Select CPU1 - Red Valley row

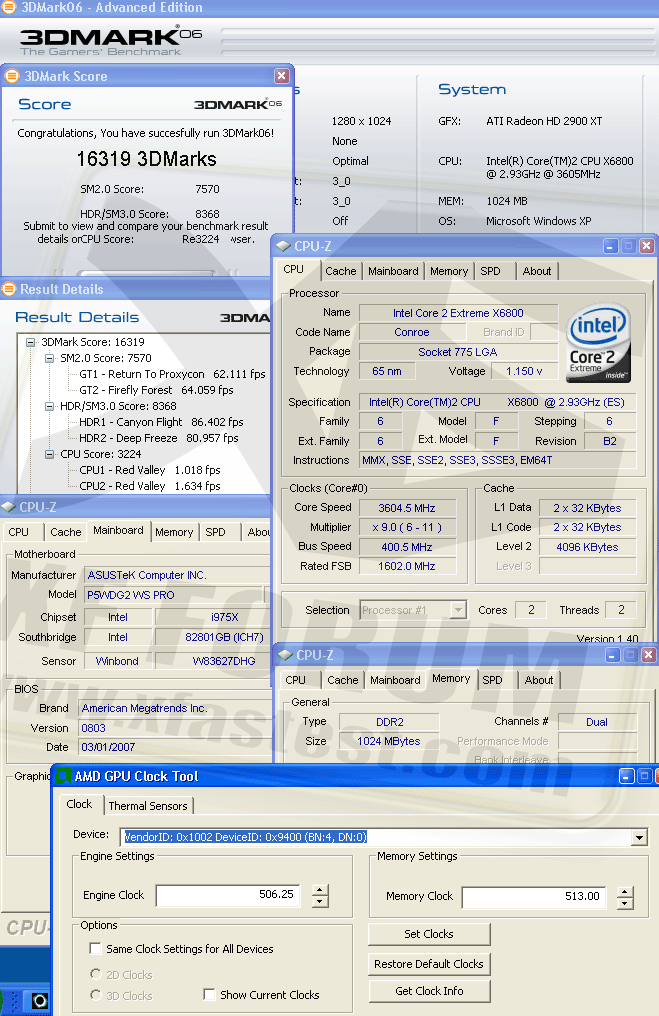click(150, 470)
